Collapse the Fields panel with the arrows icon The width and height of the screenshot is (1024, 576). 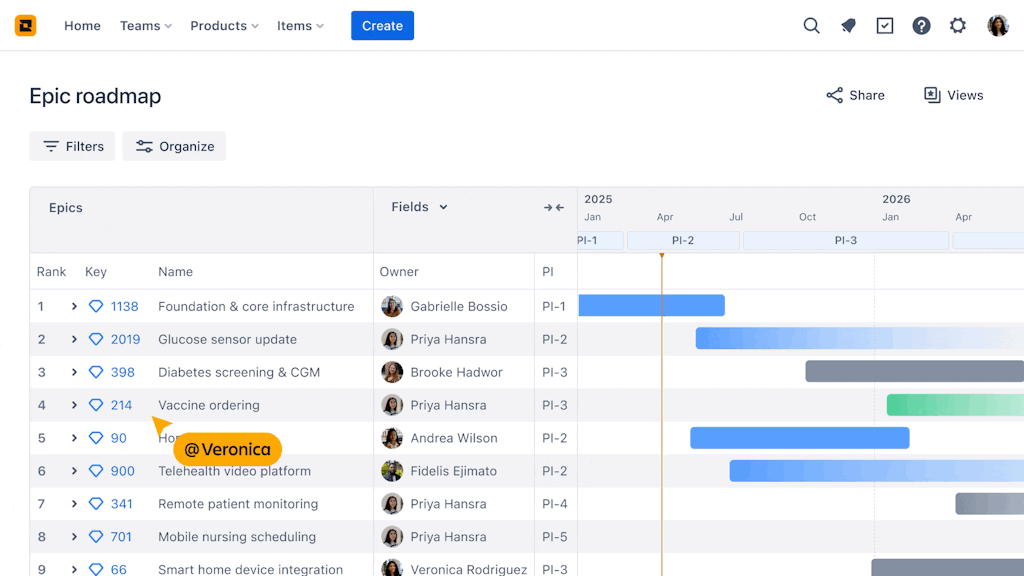[553, 207]
